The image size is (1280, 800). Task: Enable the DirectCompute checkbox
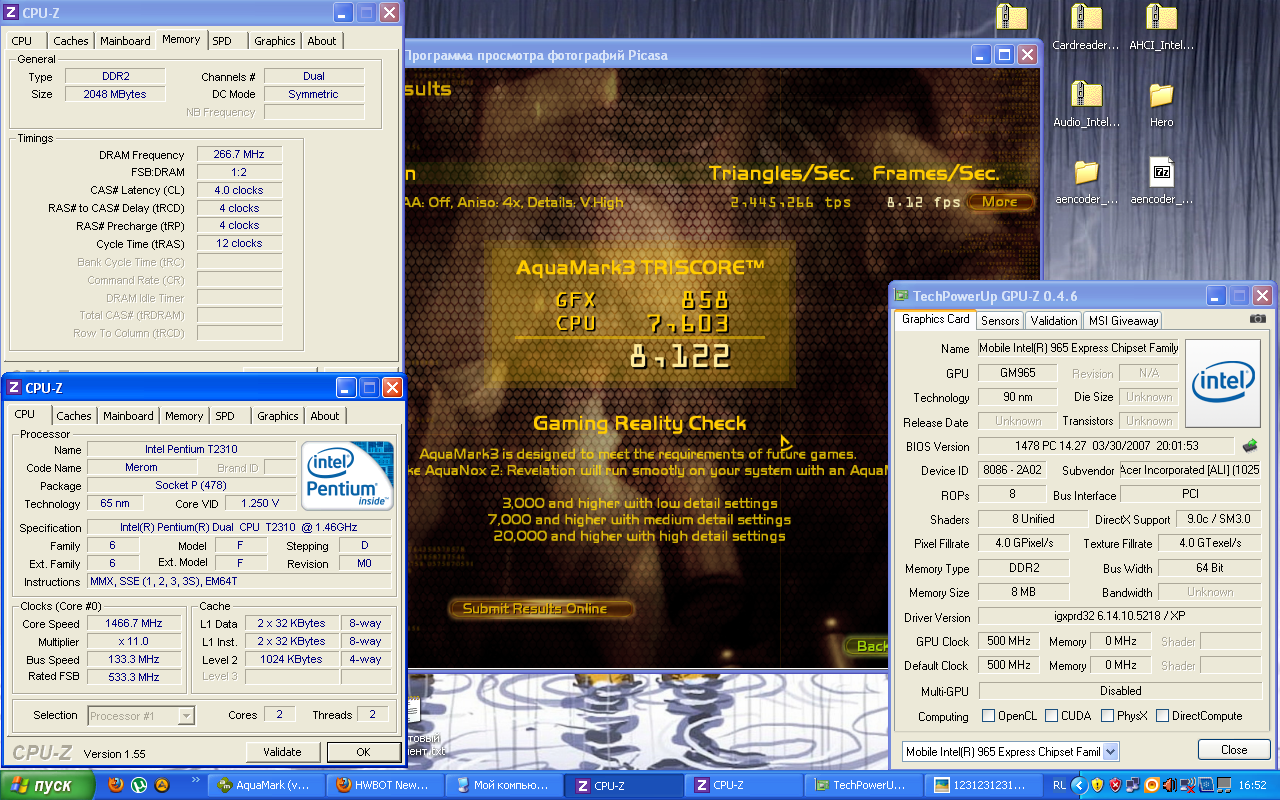1162,716
